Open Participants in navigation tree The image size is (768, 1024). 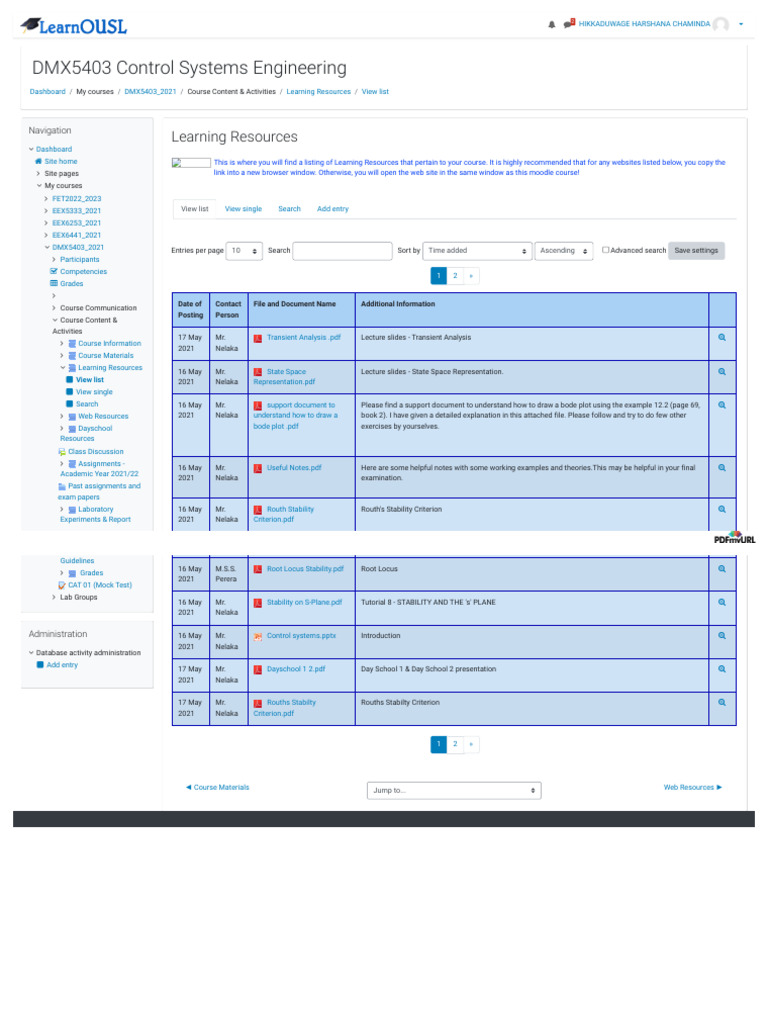pos(80,259)
